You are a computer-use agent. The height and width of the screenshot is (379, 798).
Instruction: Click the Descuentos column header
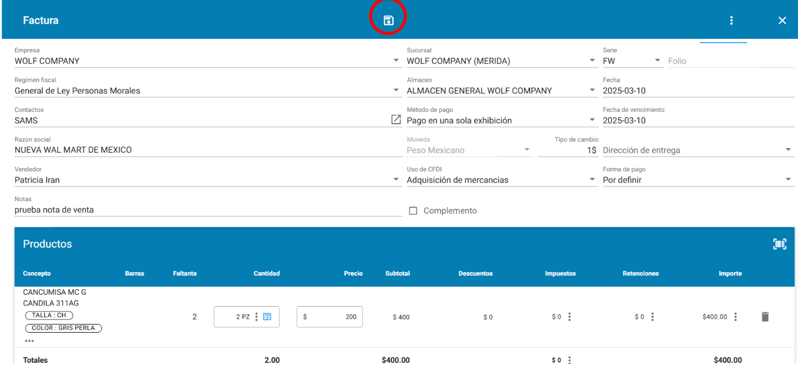click(475, 274)
